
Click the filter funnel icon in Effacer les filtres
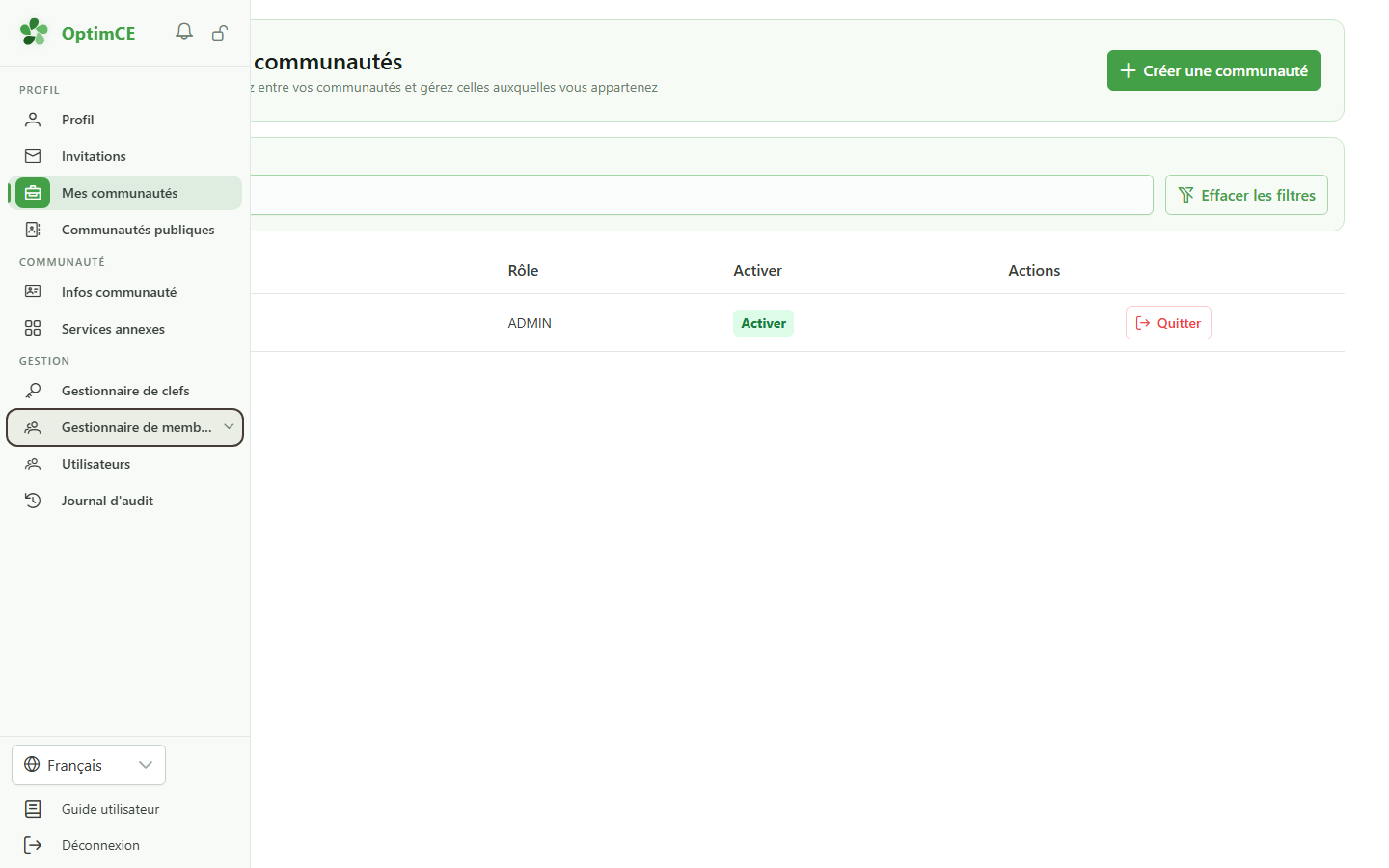click(x=1186, y=195)
